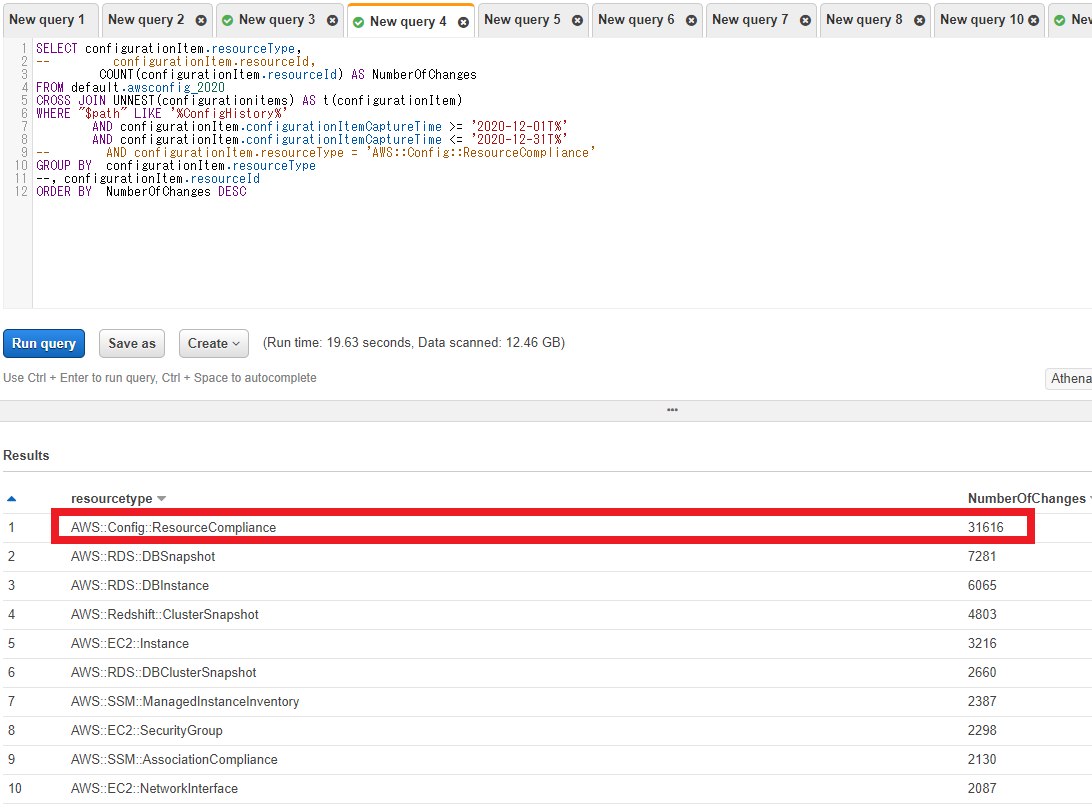Close the New query 6 tab
Screen dimensions: 1092x808
[x=692, y=20]
